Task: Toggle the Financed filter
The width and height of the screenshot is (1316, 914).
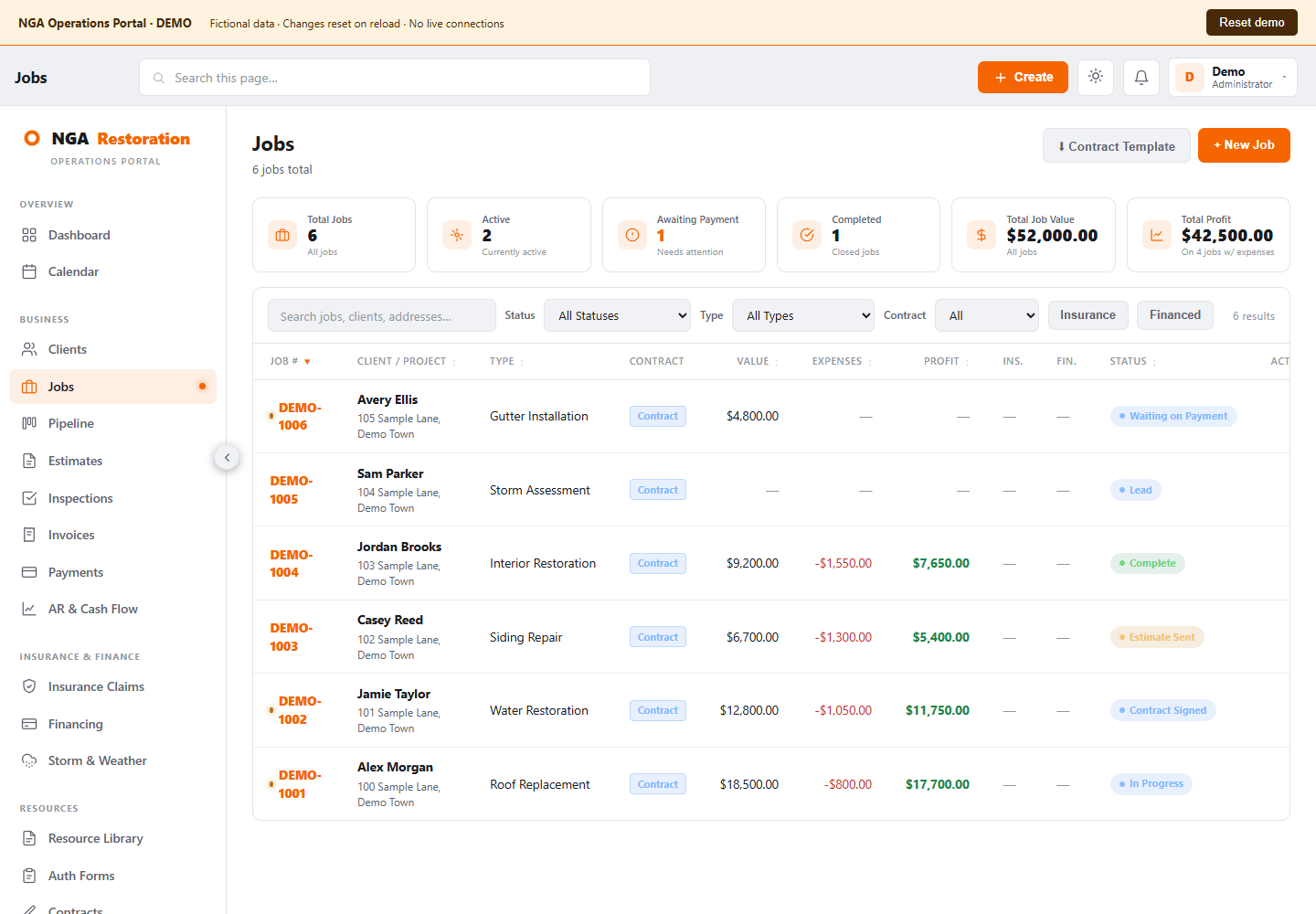Action: tap(1175, 315)
